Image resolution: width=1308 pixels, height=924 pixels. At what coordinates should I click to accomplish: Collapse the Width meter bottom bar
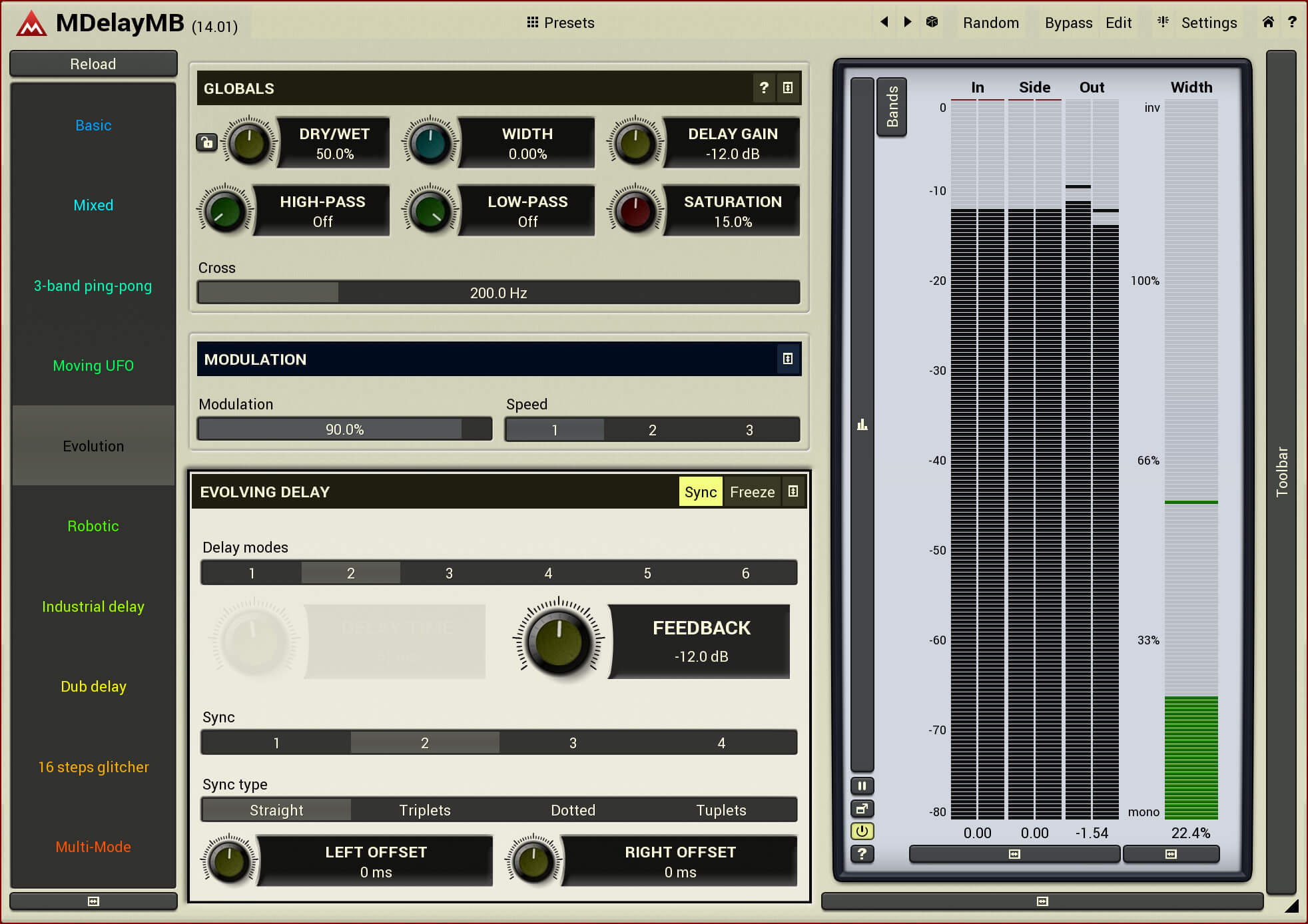pyautogui.click(x=1171, y=853)
